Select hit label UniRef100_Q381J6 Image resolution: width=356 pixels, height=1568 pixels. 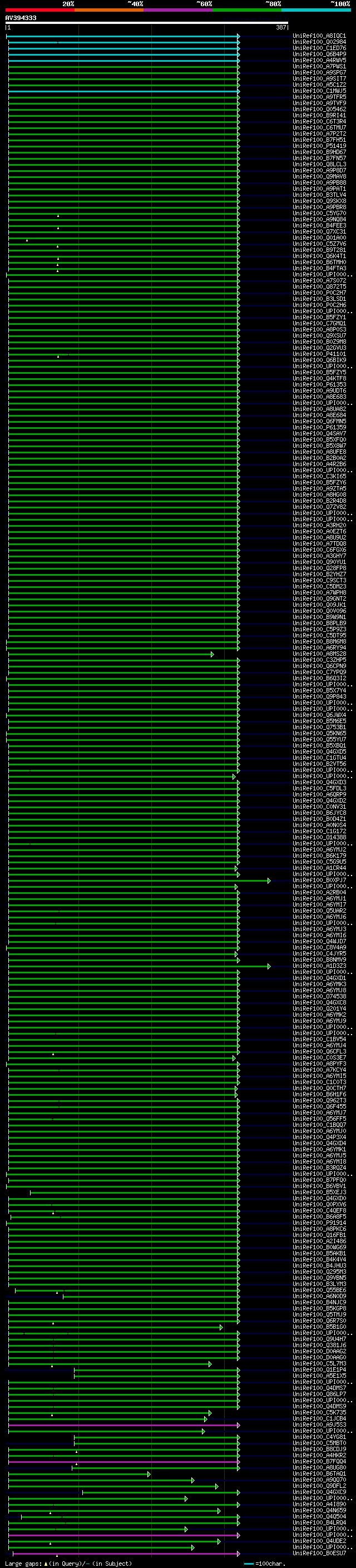point(319,1345)
